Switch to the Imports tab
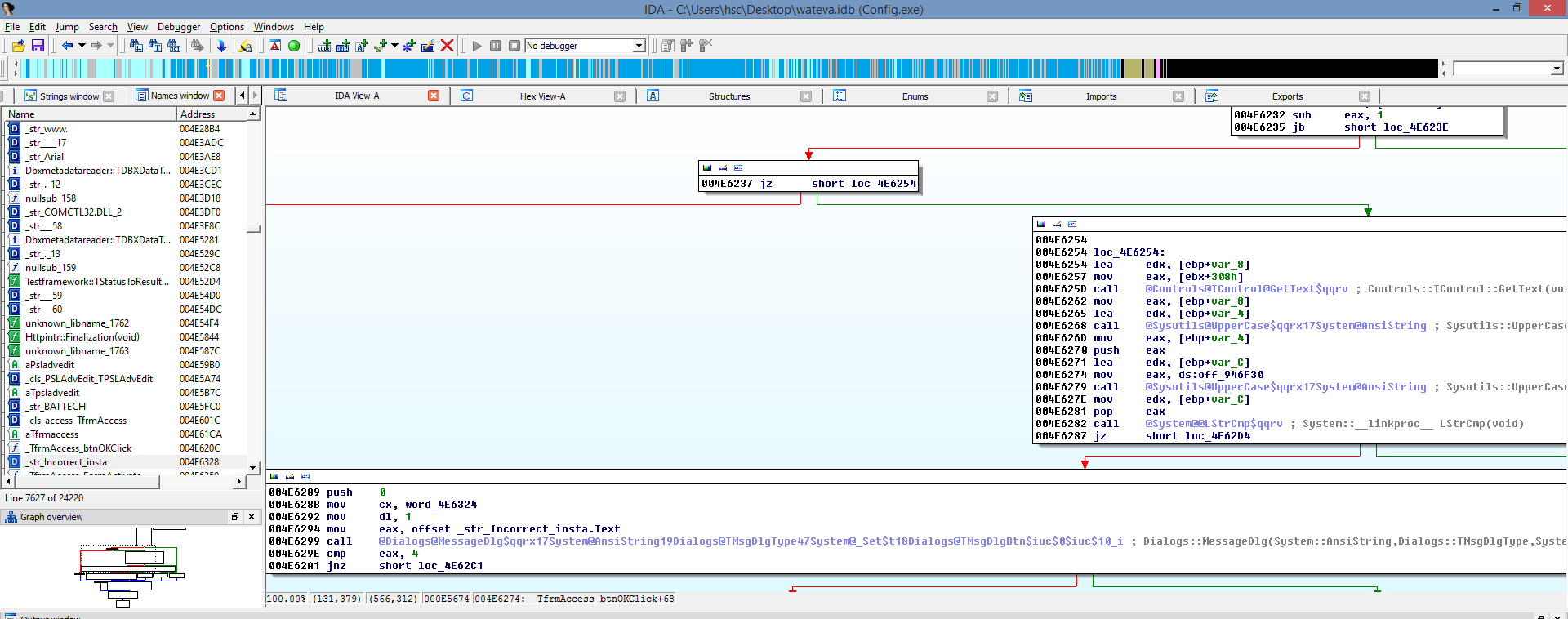 [x=1101, y=96]
